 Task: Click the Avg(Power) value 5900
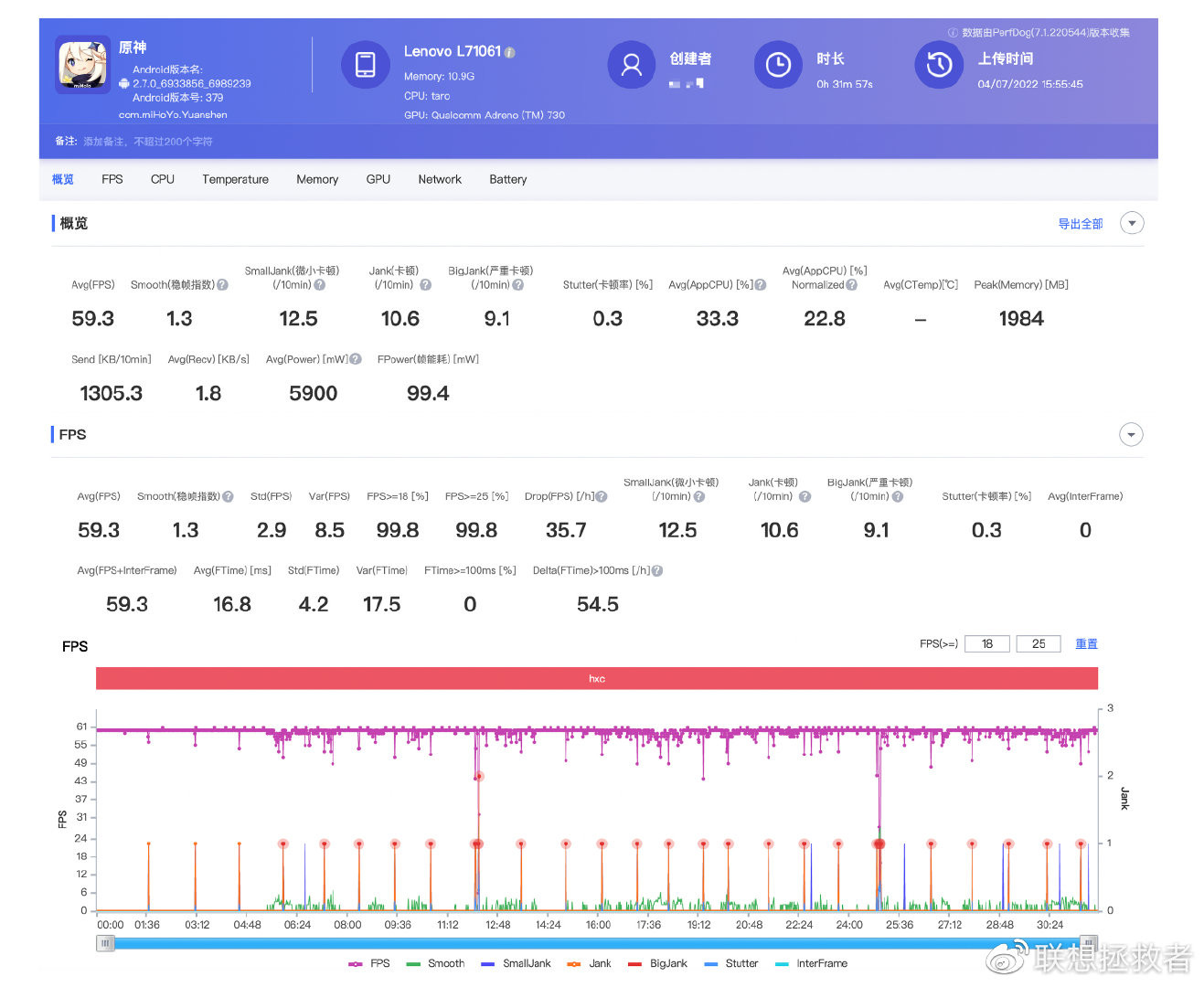[x=314, y=394]
